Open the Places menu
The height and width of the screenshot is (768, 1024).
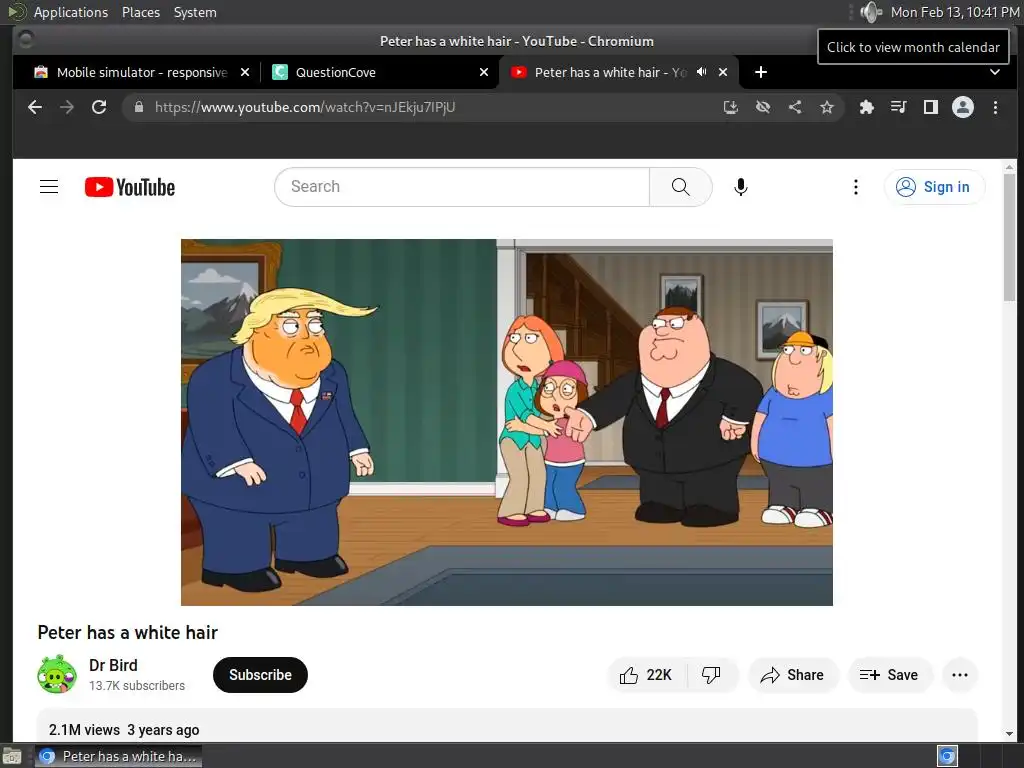click(x=141, y=12)
